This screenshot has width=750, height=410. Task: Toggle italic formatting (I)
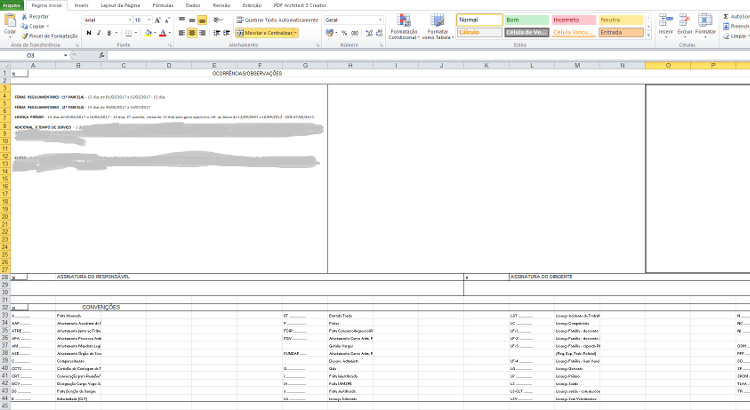(x=99, y=33)
